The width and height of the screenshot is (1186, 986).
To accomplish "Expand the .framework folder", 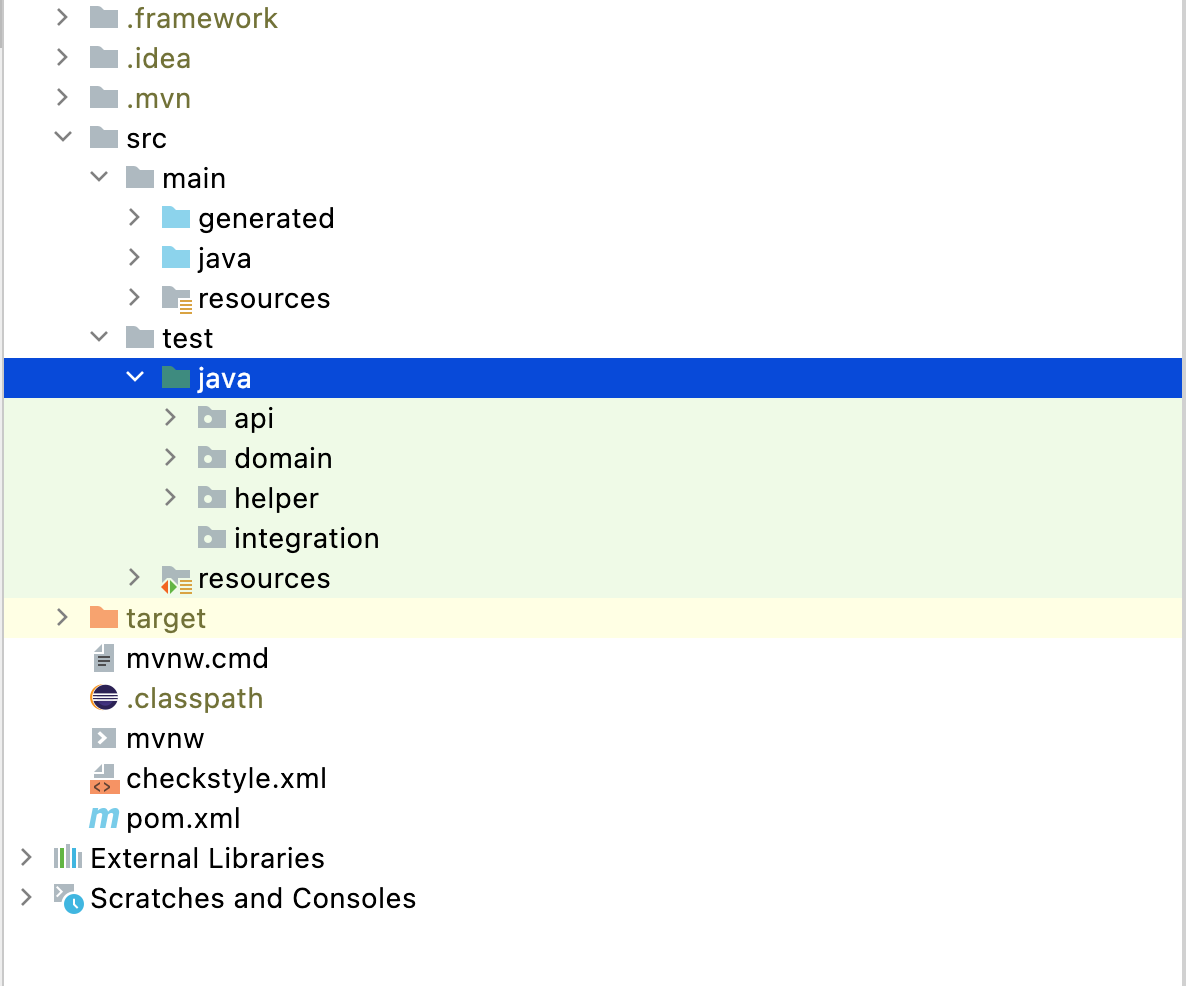I will pos(62,18).
